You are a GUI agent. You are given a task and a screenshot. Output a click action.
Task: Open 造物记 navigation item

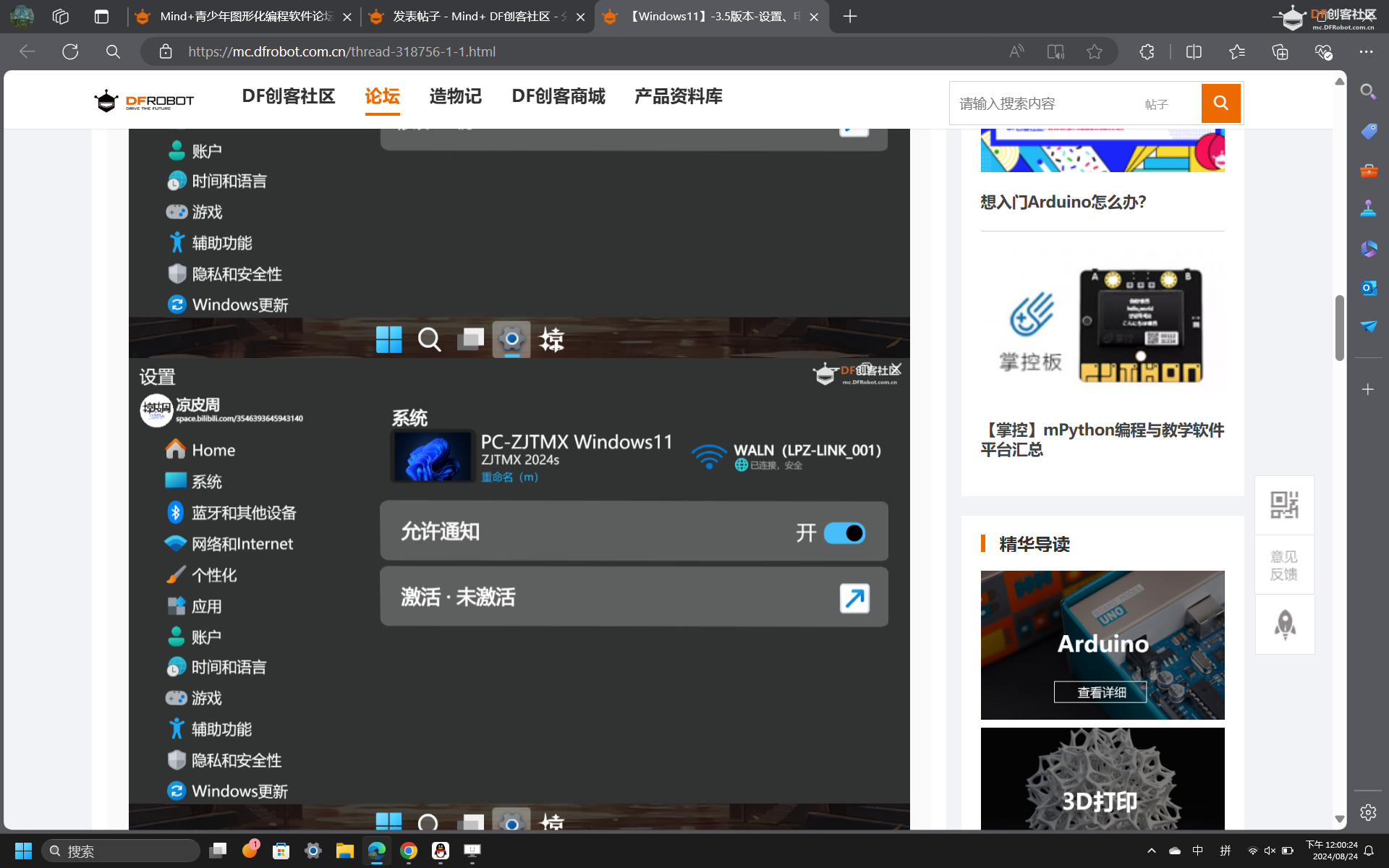coord(455,96)
